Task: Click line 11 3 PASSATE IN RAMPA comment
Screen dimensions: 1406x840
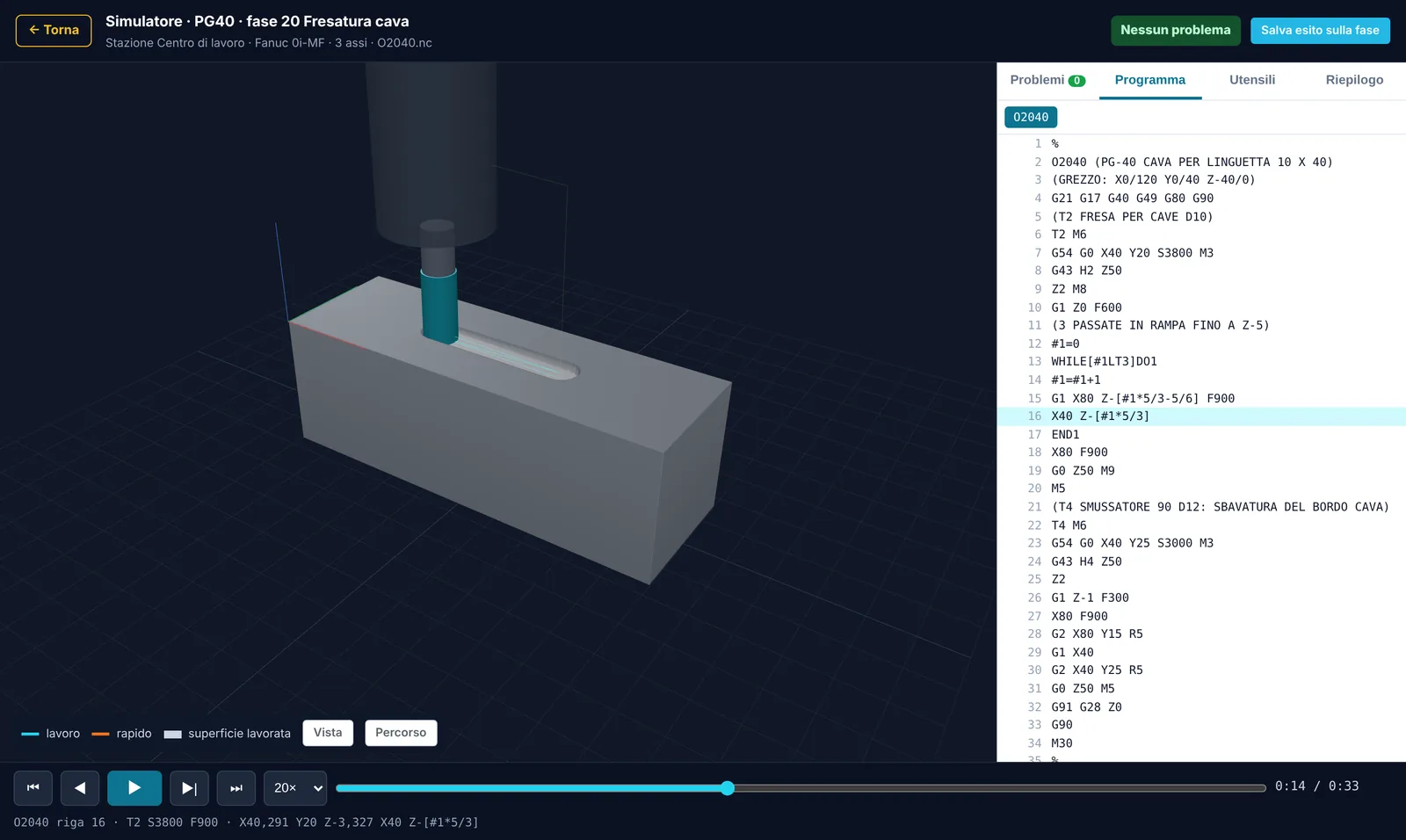Action: click(x=1201, y=325)
